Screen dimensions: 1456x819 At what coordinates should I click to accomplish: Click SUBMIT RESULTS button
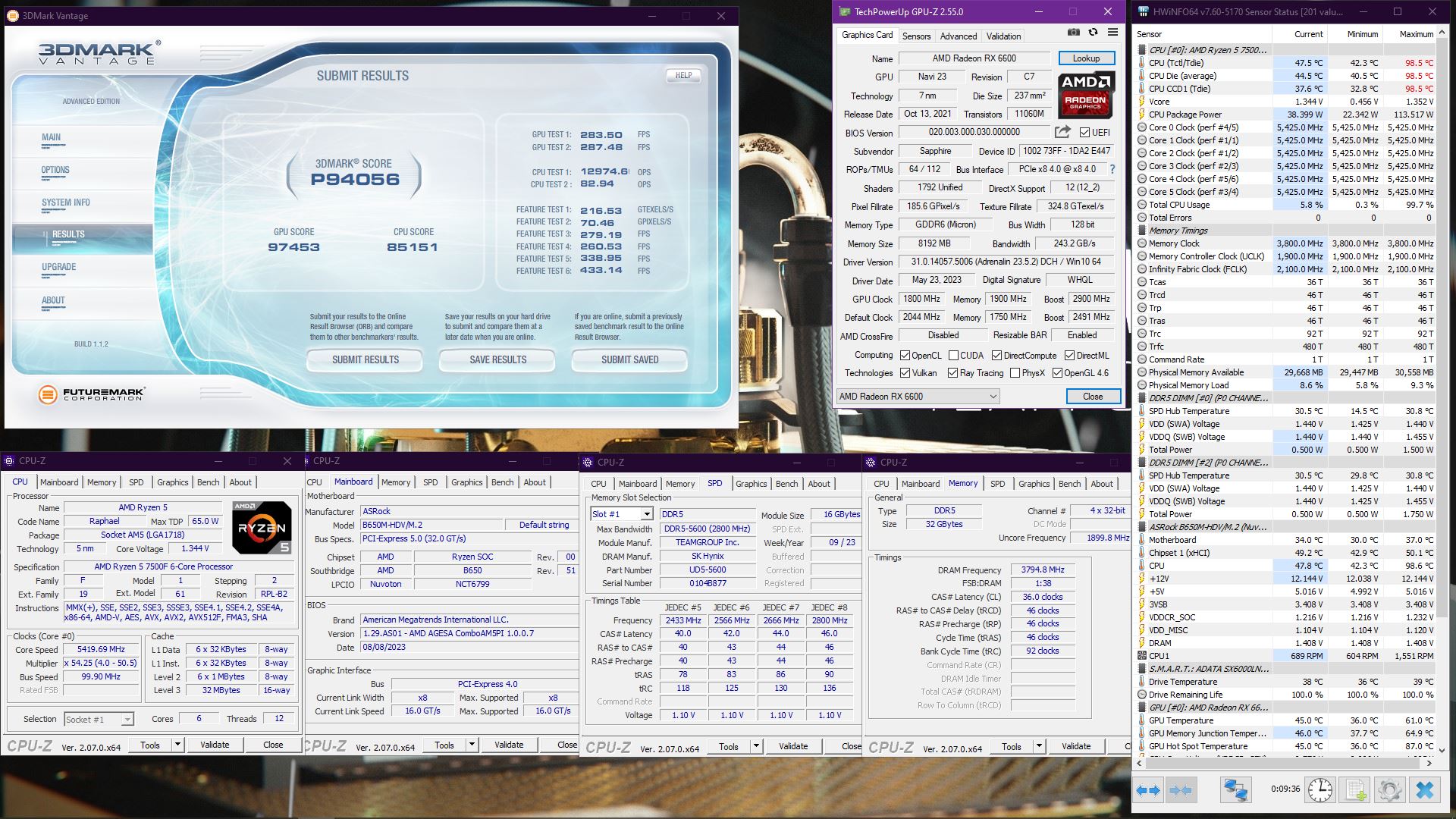(x=365, y=359)
